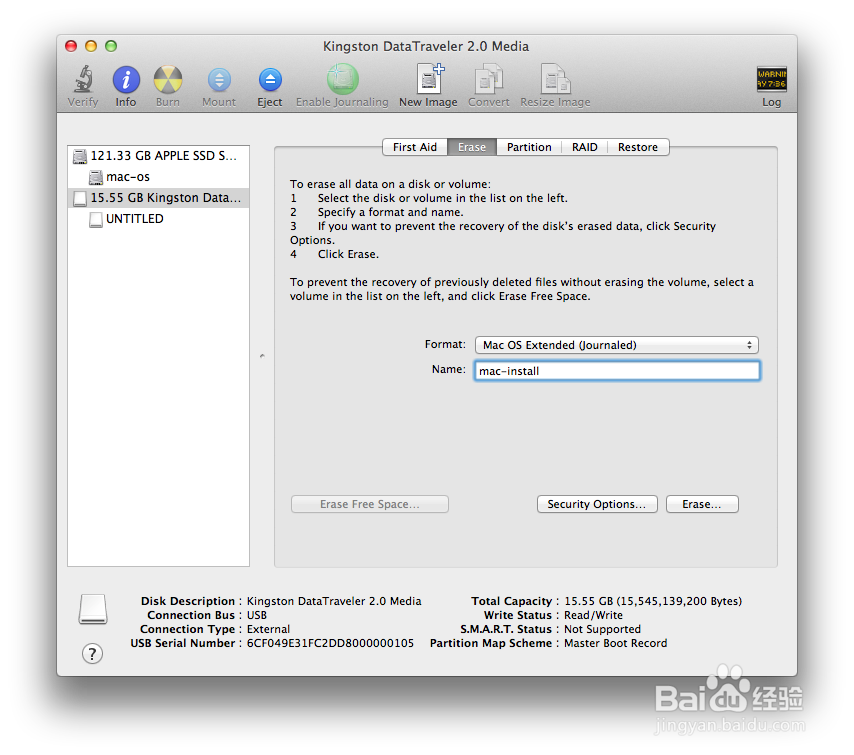
Task: Click the yellow minimize window button
Action: click(91, 46)
